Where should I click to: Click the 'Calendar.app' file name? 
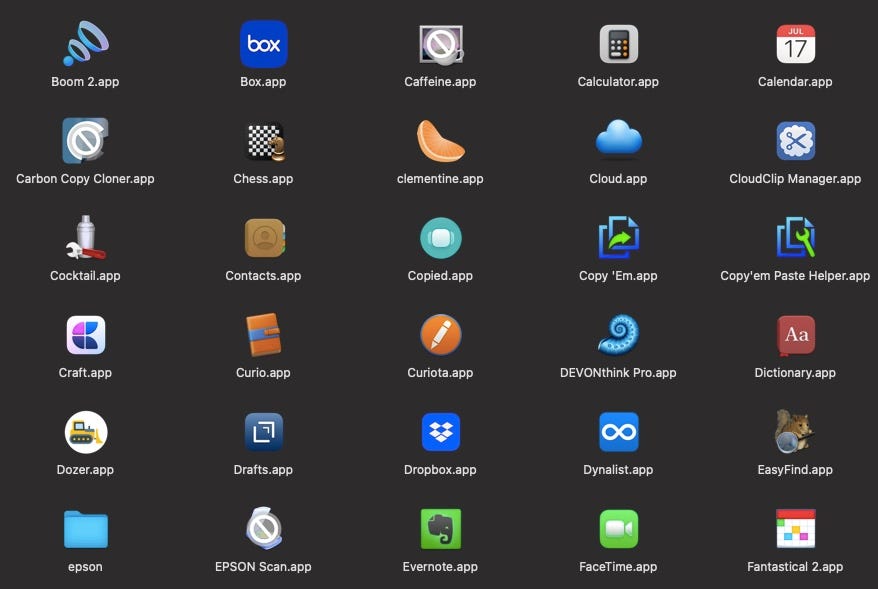point(795,82)
